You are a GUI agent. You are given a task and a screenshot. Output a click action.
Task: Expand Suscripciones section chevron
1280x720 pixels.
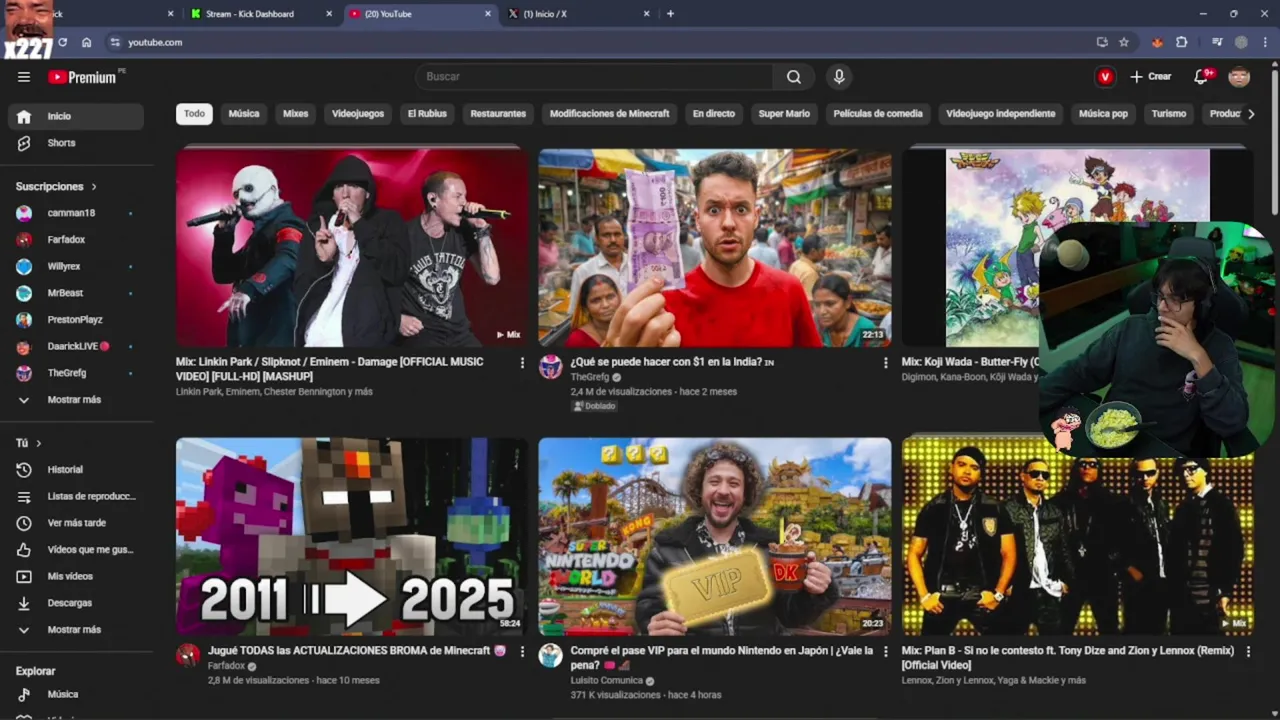(94, 187)
